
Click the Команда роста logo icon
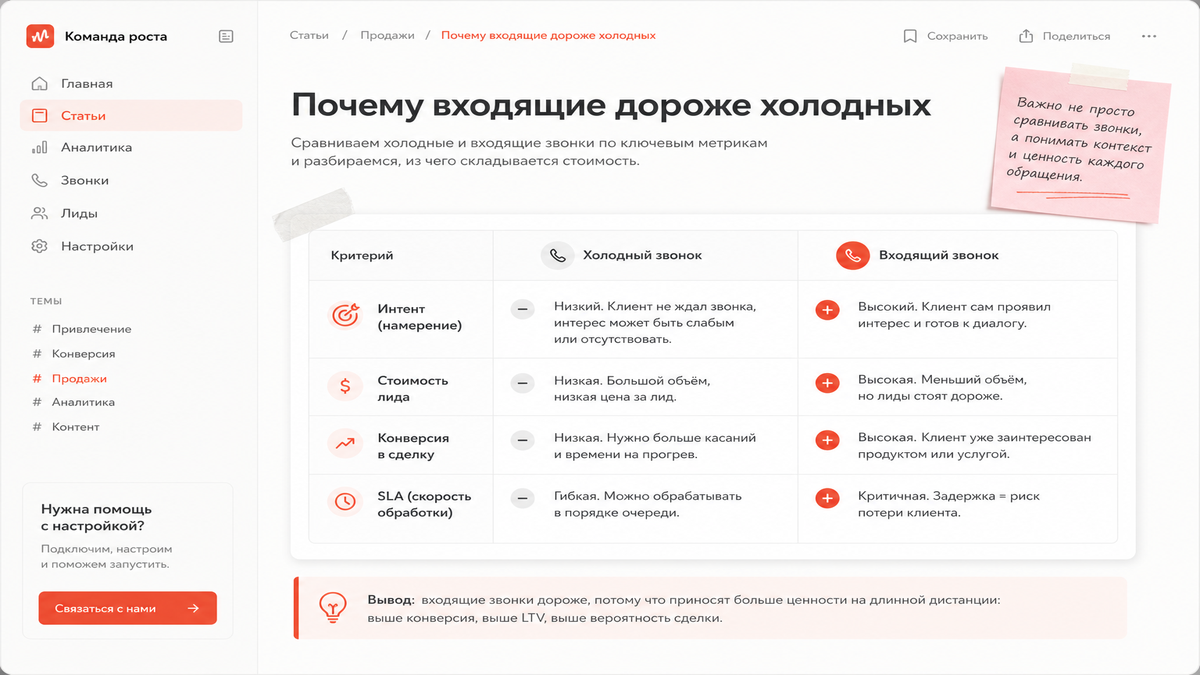(x=40, y=36)
